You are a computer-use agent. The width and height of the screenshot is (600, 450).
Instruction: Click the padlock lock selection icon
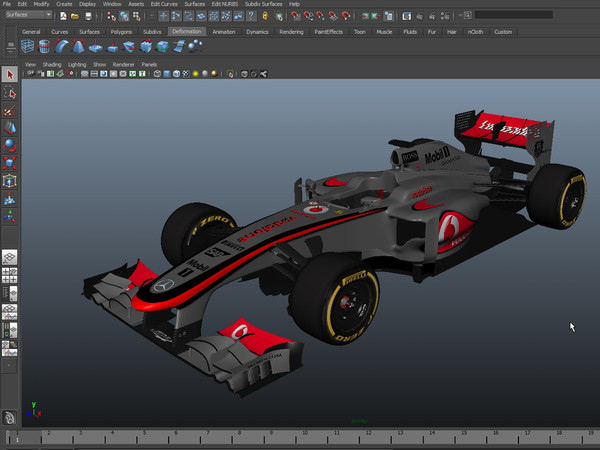pos(265,16)
